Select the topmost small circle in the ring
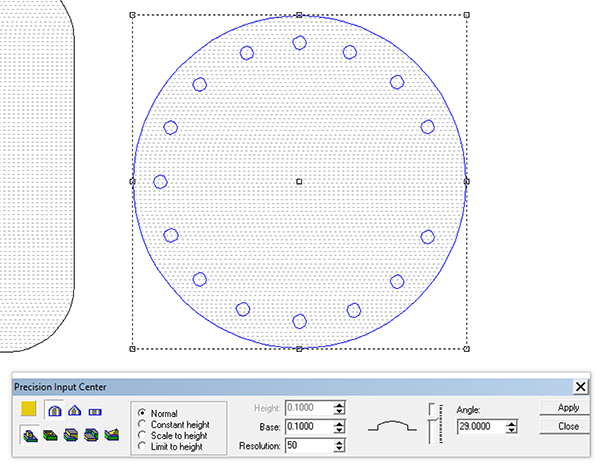Viewport: 600px width, 468px height. [x=300, y=43]
